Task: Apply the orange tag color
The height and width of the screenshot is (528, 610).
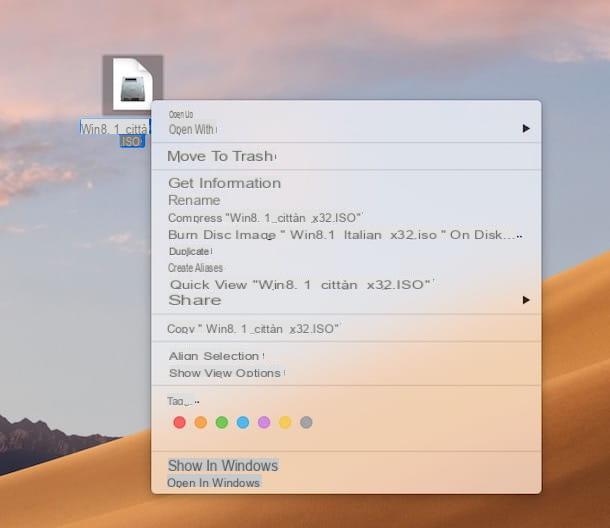Action: tap(201, 422)
